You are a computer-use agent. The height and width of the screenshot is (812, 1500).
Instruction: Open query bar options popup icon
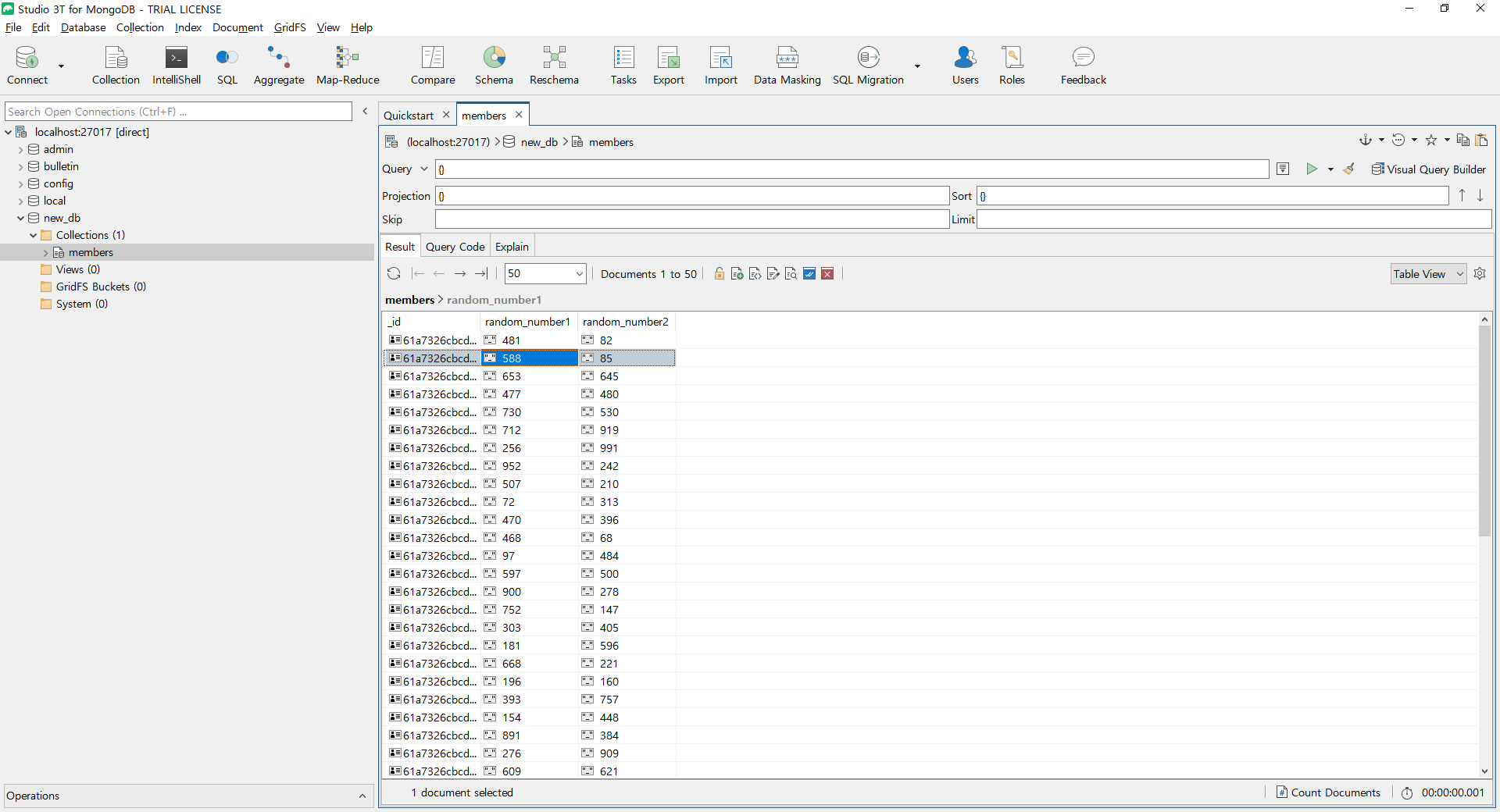tap(1283, 169)
